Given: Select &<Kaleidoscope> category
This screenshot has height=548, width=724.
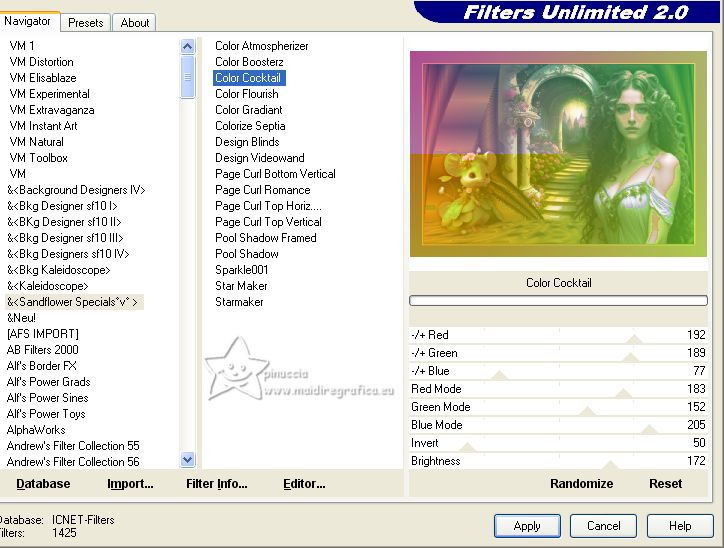Looking at the screenshot, I should (48, 286).
